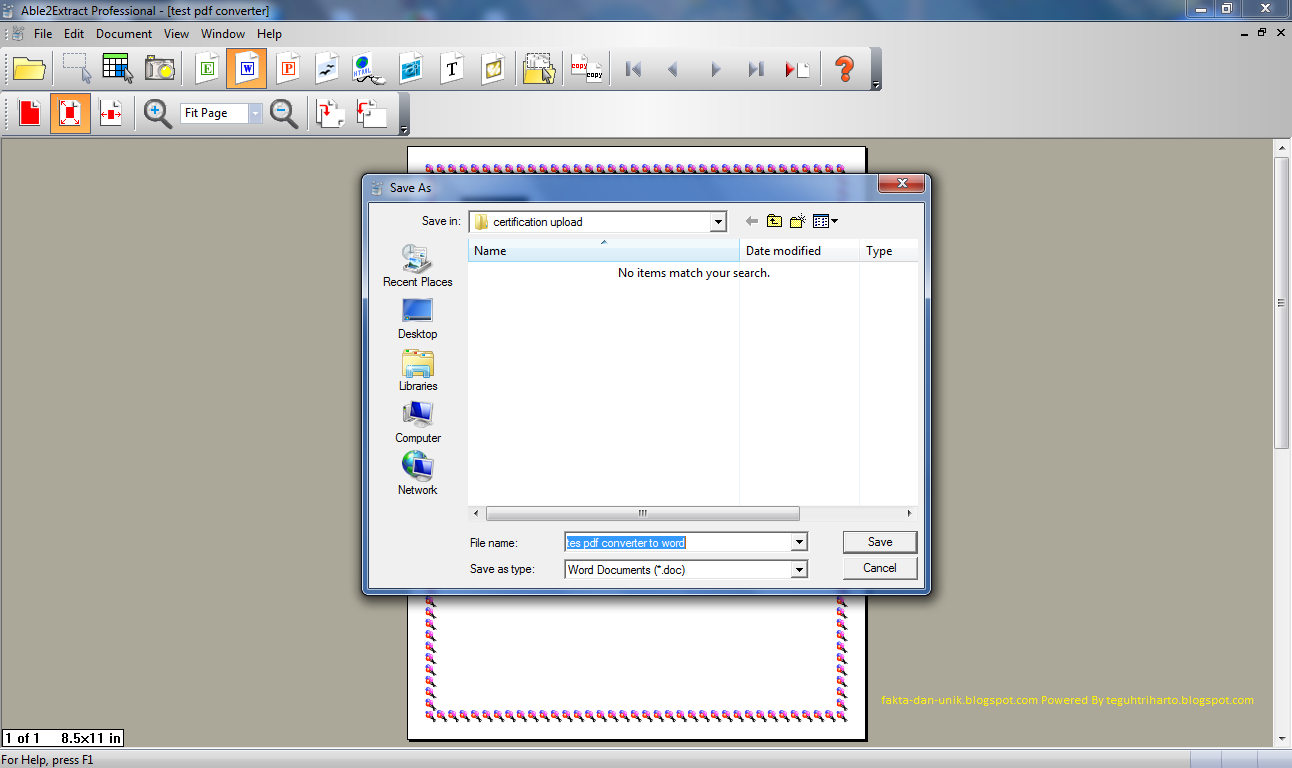Close the Save As dialog
Viewport: 1292px width, 768px height.
pos(900,184)
